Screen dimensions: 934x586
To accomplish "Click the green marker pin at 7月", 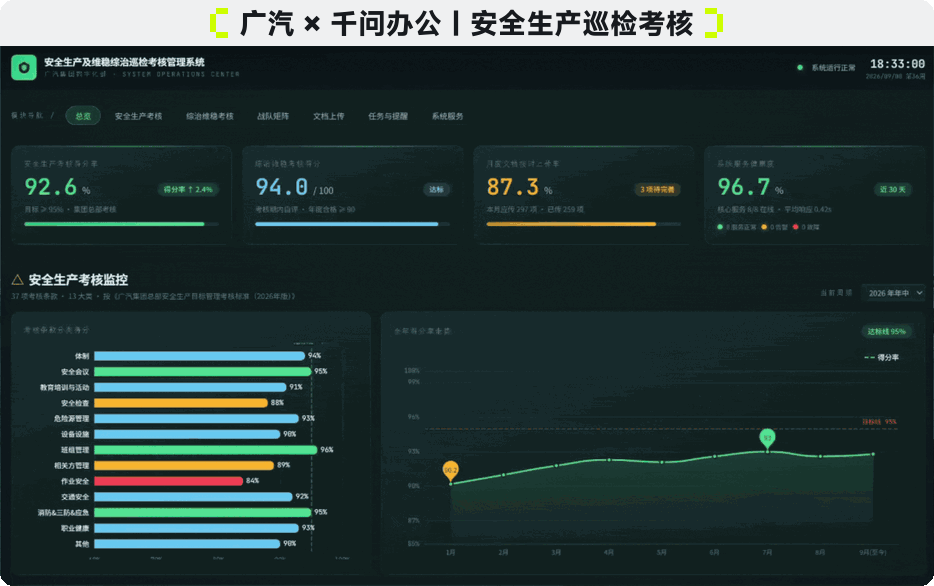I will (x=767, y=438).
